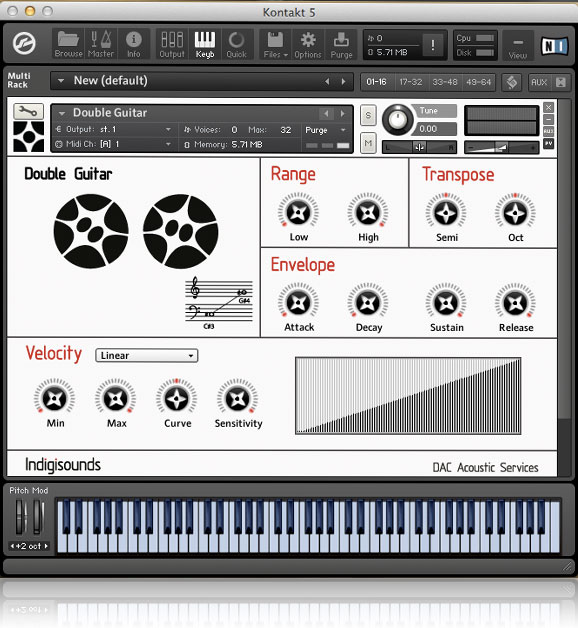Click the Tune knob
Image resolution: width=578 pixels, height=628 pixels.
397,119
